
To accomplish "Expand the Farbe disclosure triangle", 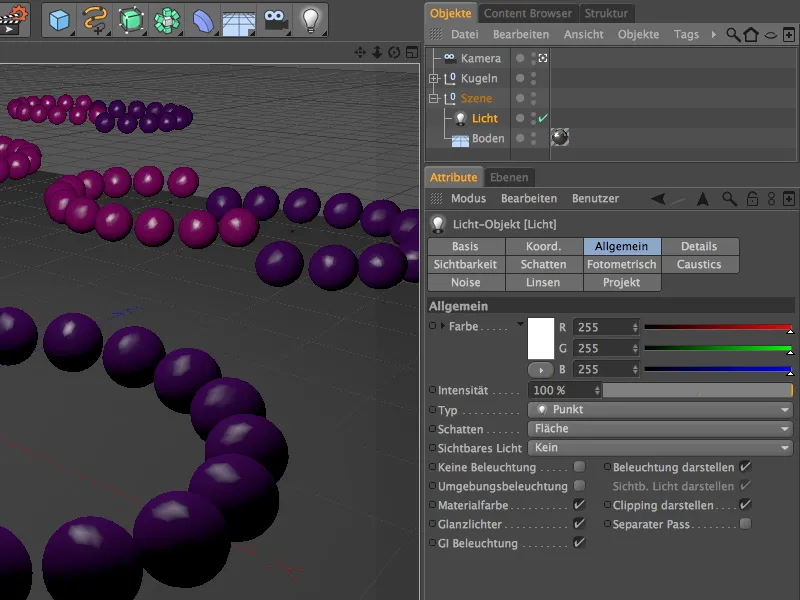I will coord(443,326).
